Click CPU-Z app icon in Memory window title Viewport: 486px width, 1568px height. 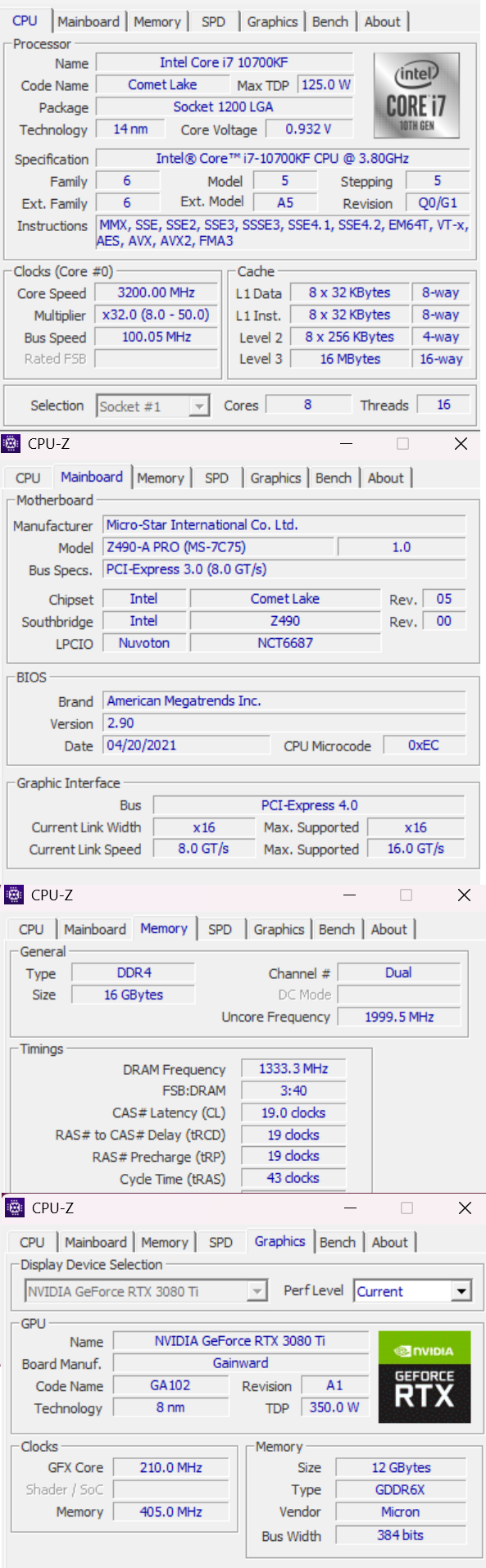coord(13,895)
